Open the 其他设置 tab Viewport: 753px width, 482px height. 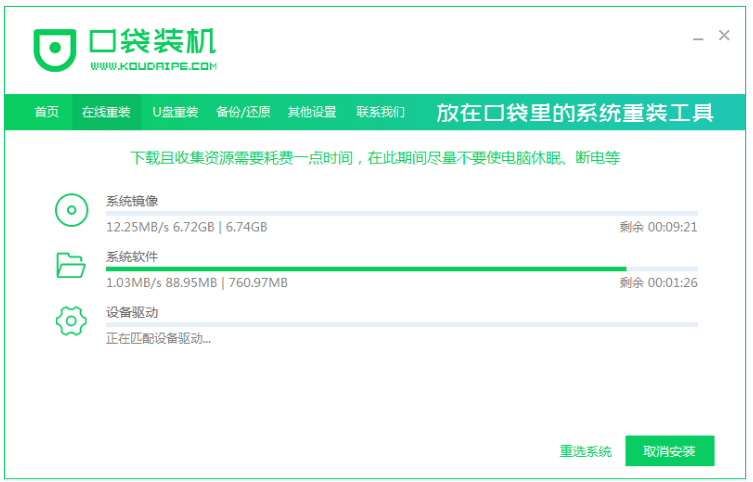[312, 112]
